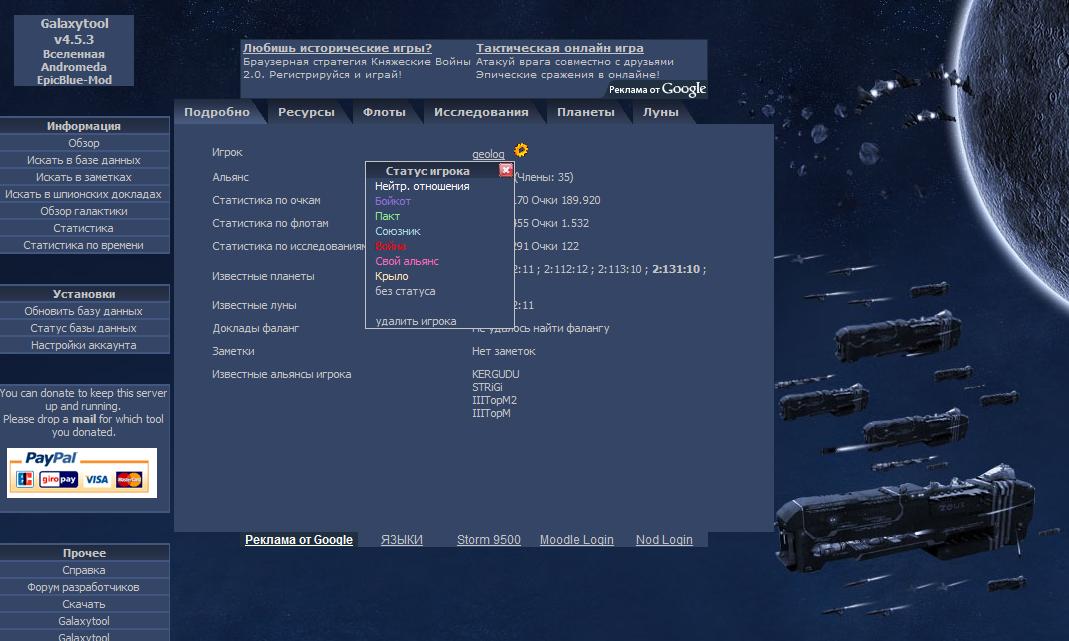Image resolution: width=1069 pixels, height=641 pixels.
Task: Open the ЯЗЫКИ footer link
Action: [x=402, y=539]
